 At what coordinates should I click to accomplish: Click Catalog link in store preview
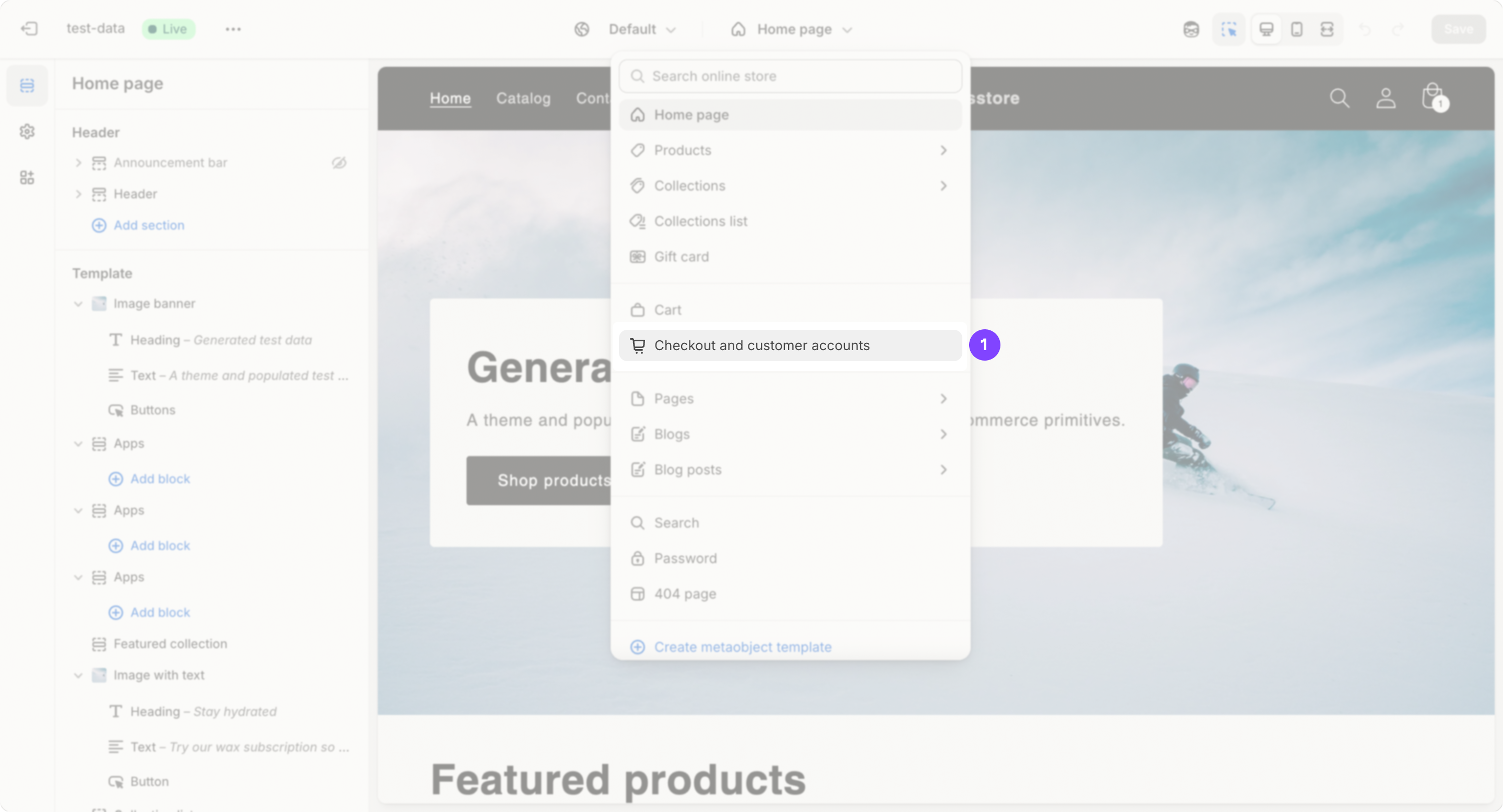(x=523, y=98)
